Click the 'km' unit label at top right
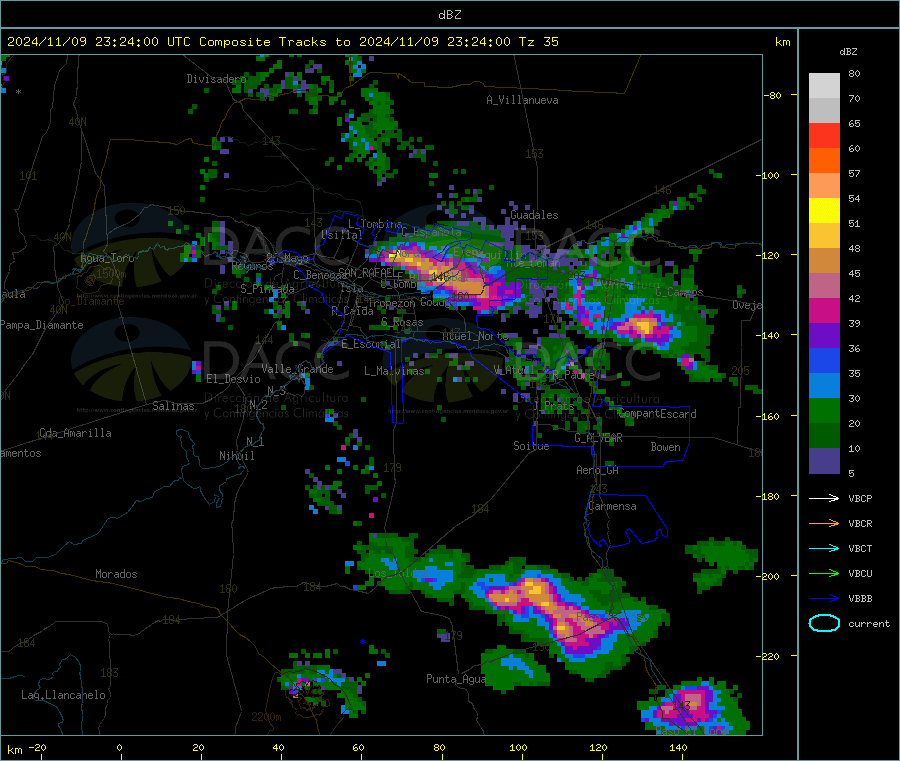900x761 pixels. coord(783,42)
